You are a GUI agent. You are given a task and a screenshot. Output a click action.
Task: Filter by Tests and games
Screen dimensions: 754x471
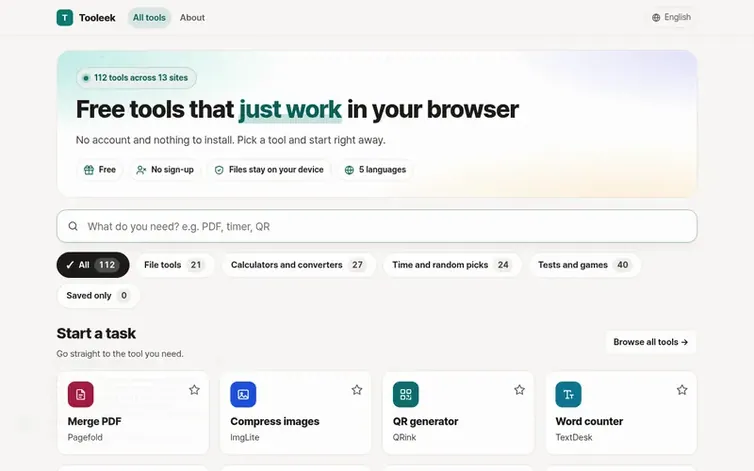click(584, 265)
